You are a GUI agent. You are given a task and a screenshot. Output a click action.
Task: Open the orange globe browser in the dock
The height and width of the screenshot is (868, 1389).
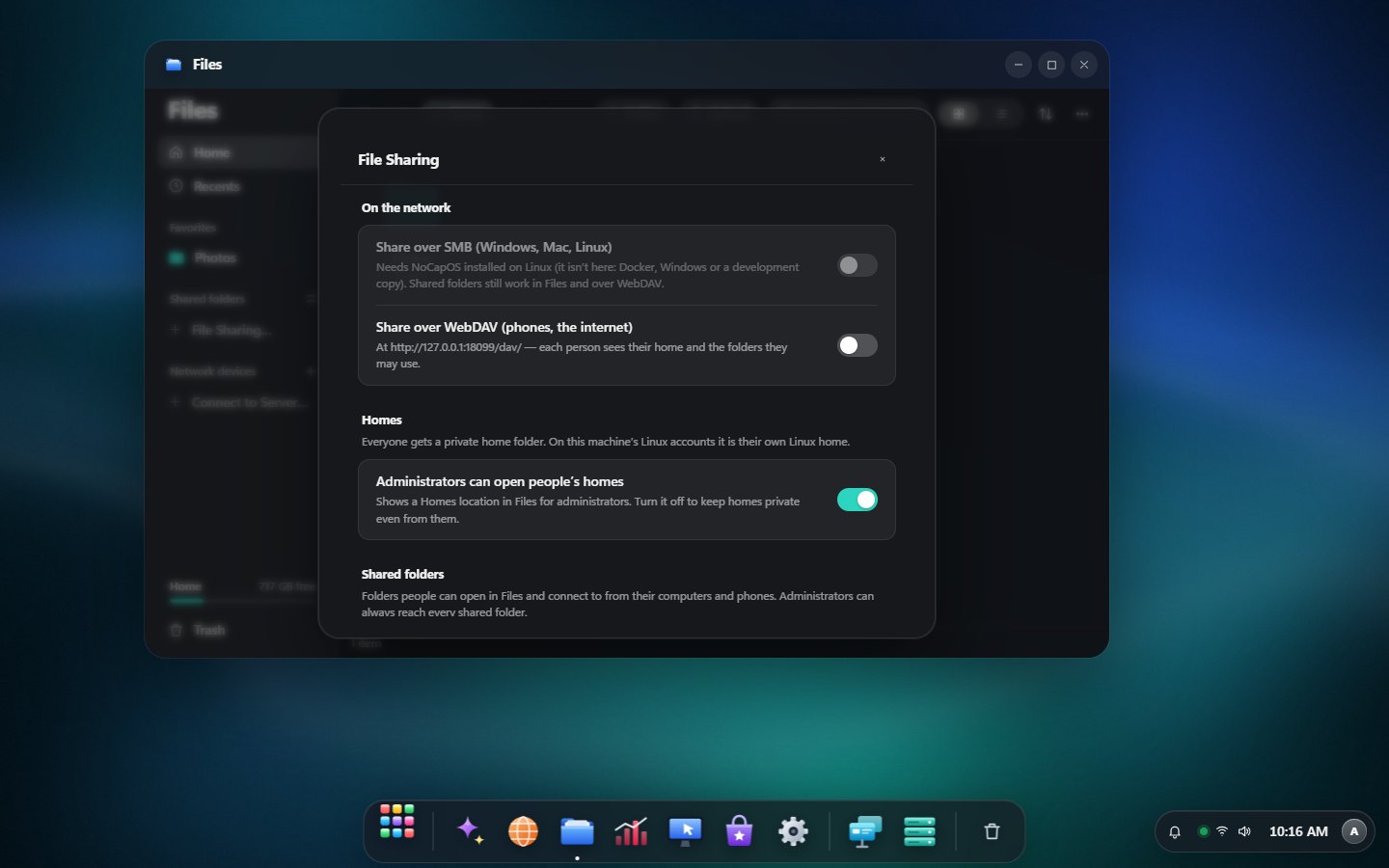(x=523, y=830)
